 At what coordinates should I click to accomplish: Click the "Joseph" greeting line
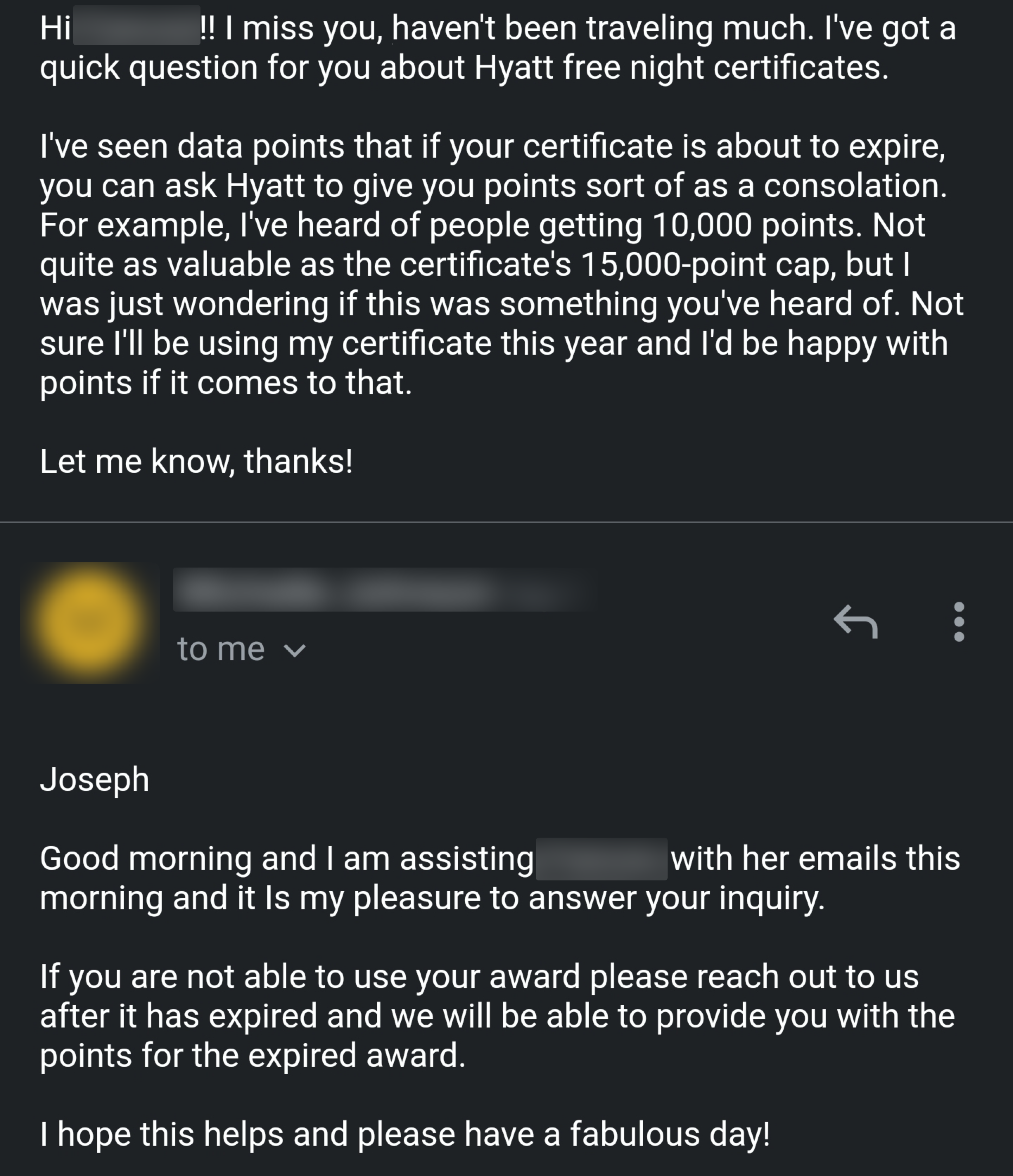point(95,779)
